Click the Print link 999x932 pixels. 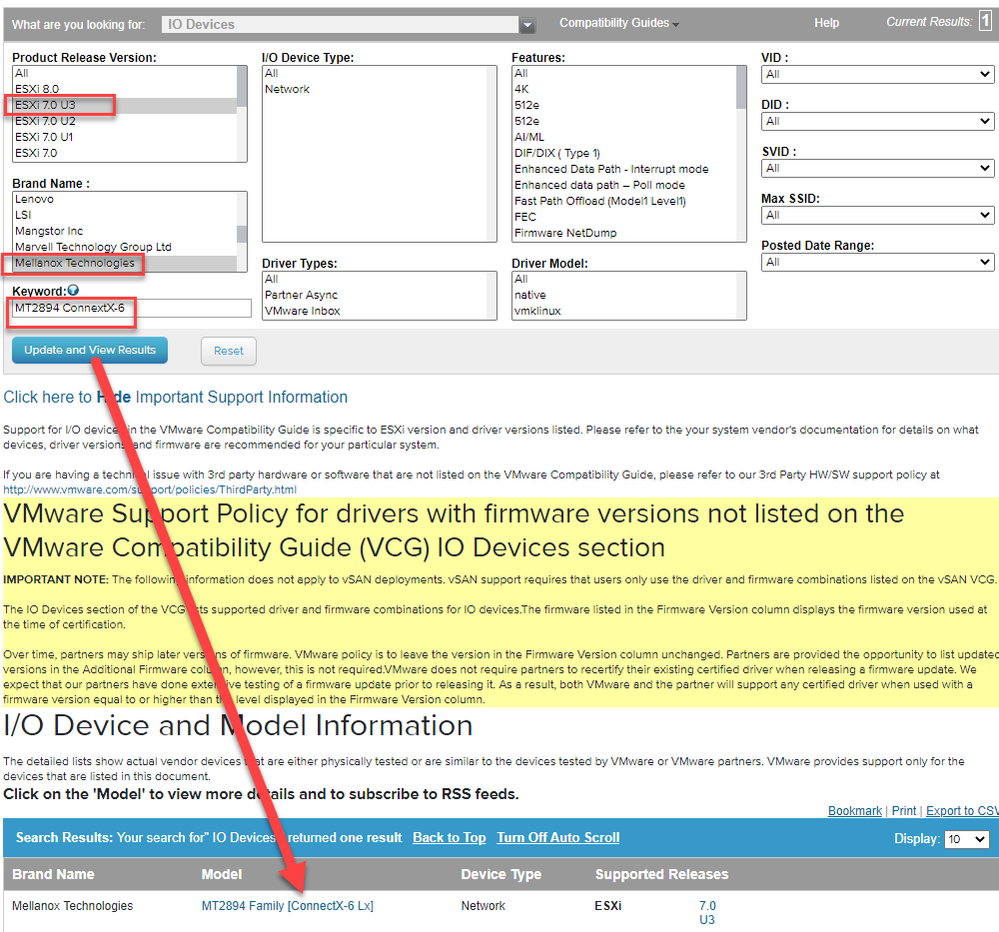pyautogui.click(x=903, y=810)
